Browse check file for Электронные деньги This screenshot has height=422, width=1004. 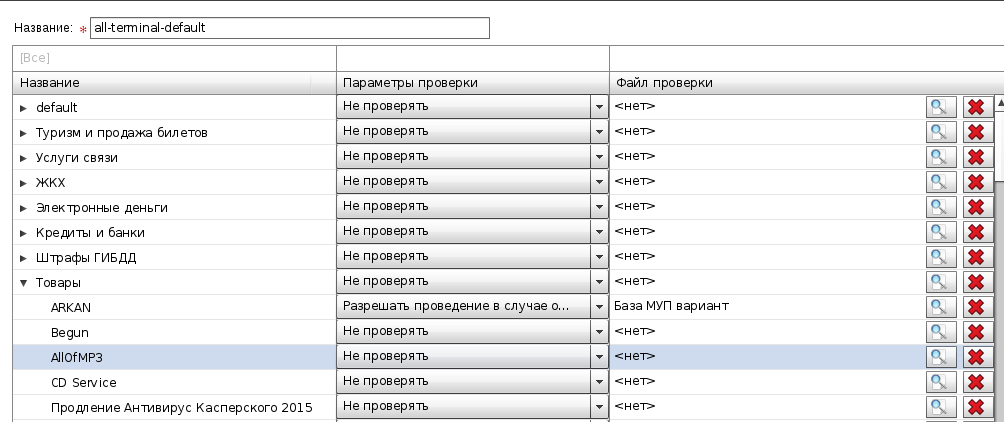(x=941, y=207)
